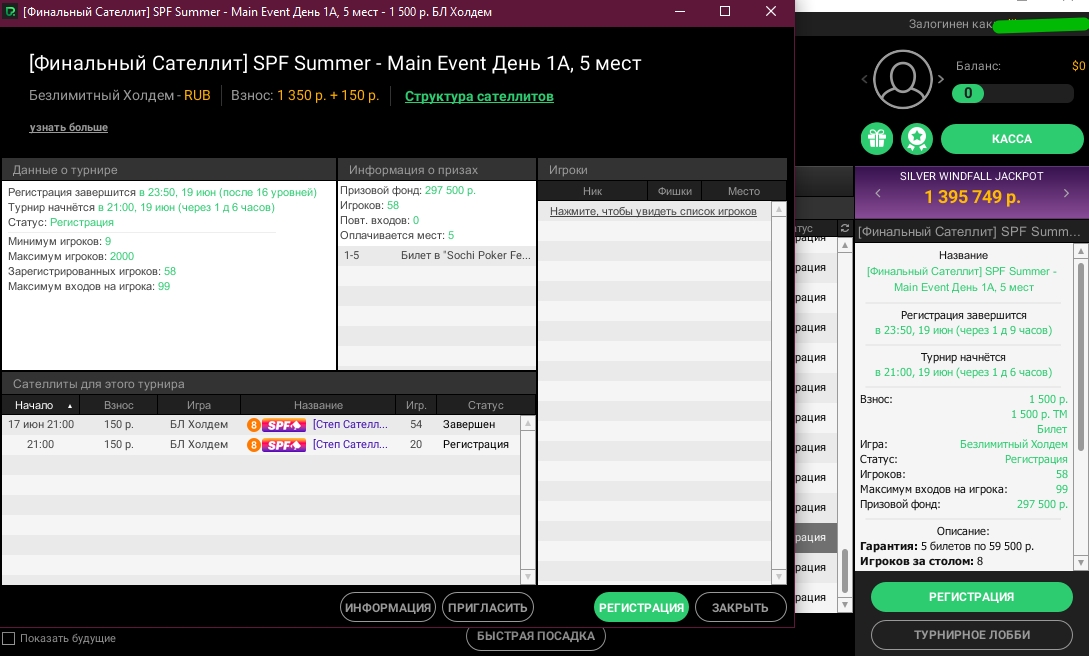Click РЕГИСТРАЦИЯ button in the lobby side panel
Image resolution: width=1089 pixels, height=656 pixels.
(x=972, y=597)
